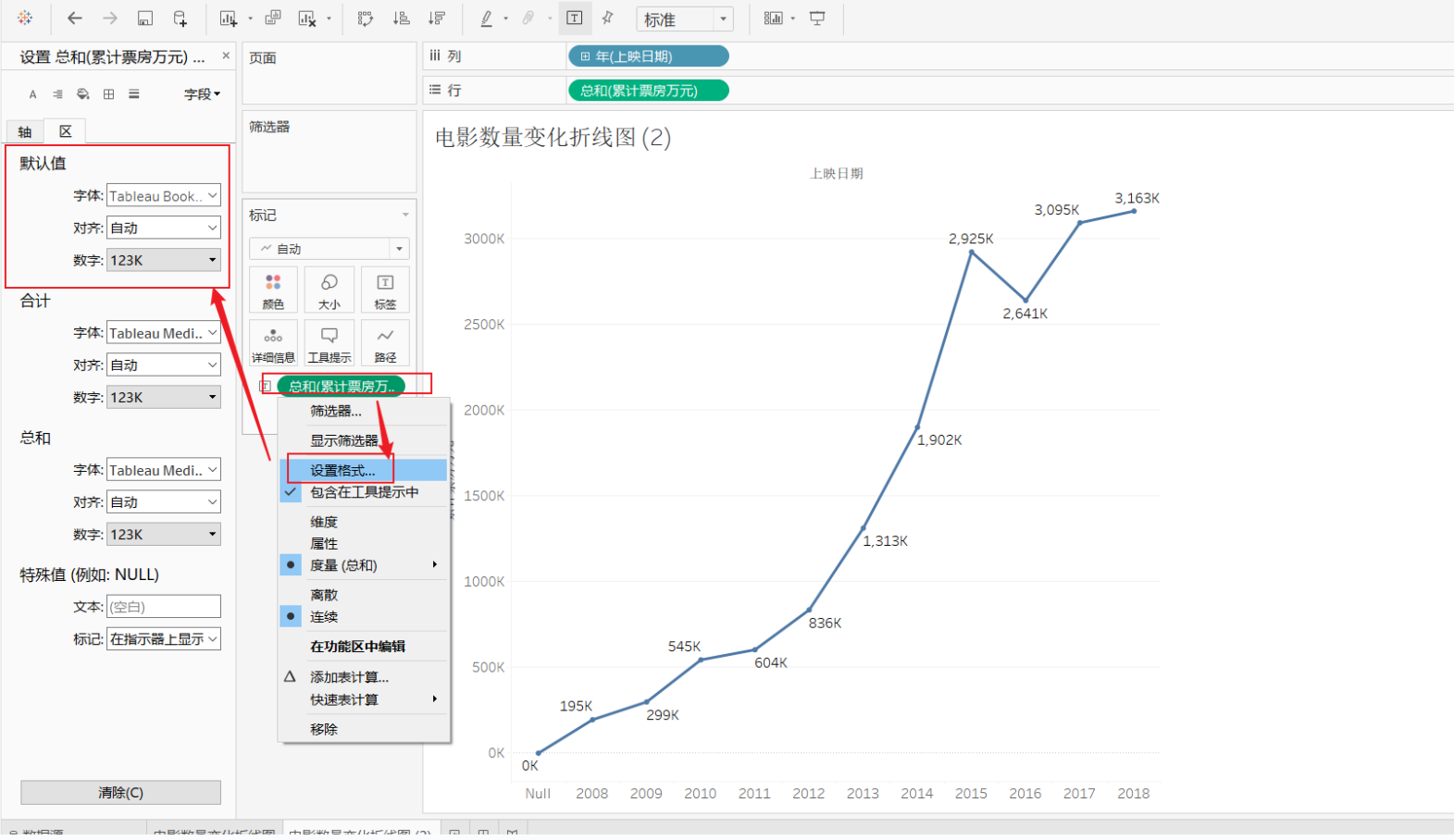Click the fix axes pin icon
This screenshot has width=1454, height=840.
pyautogui.click(x=608, y=18)
